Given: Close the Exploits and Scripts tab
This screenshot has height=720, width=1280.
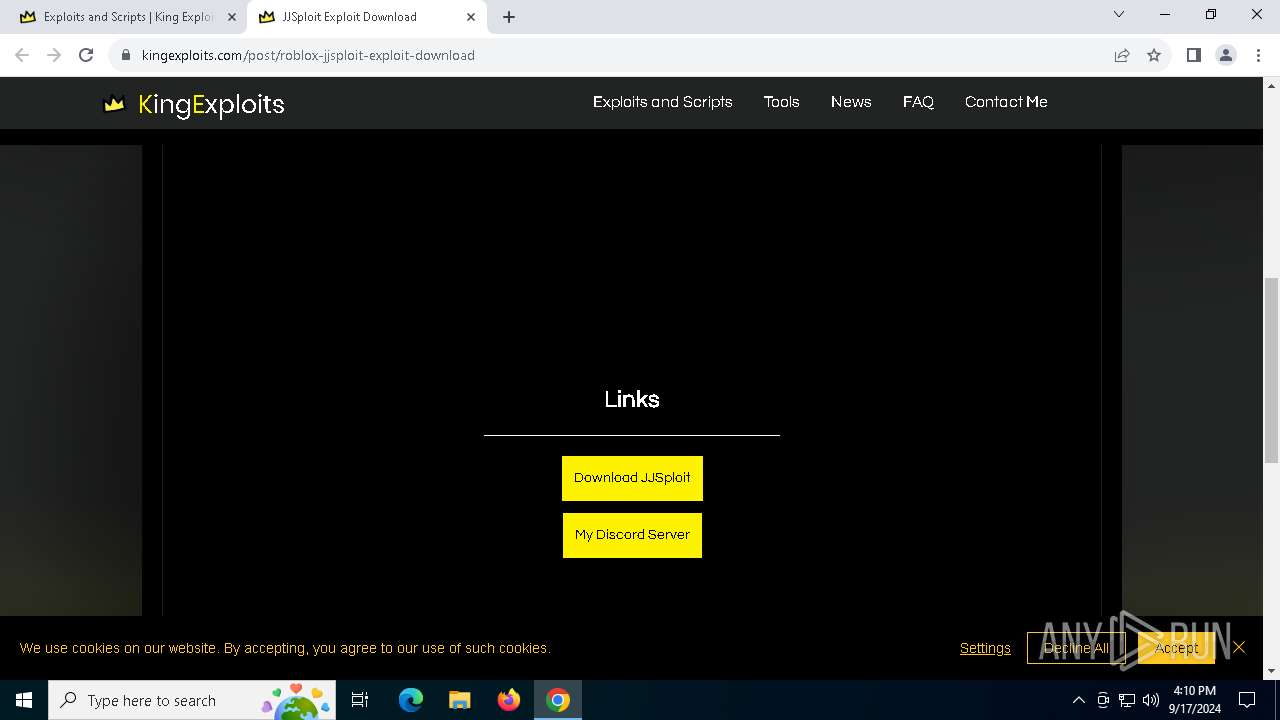Looking at the screenshot, I should [x=232, y=17].
